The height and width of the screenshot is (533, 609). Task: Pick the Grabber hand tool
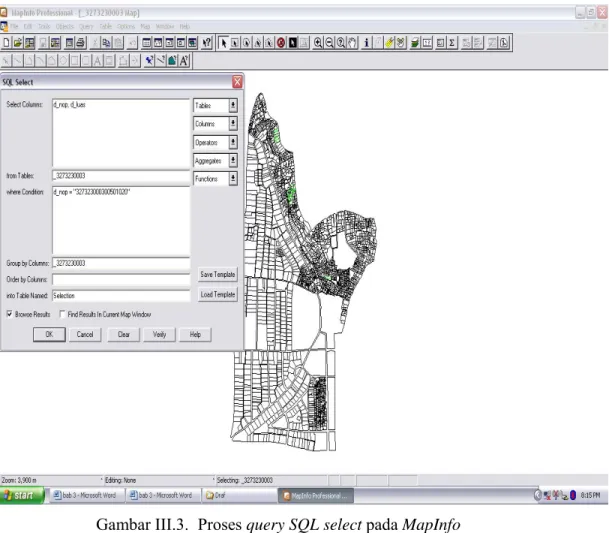point(352,42)
